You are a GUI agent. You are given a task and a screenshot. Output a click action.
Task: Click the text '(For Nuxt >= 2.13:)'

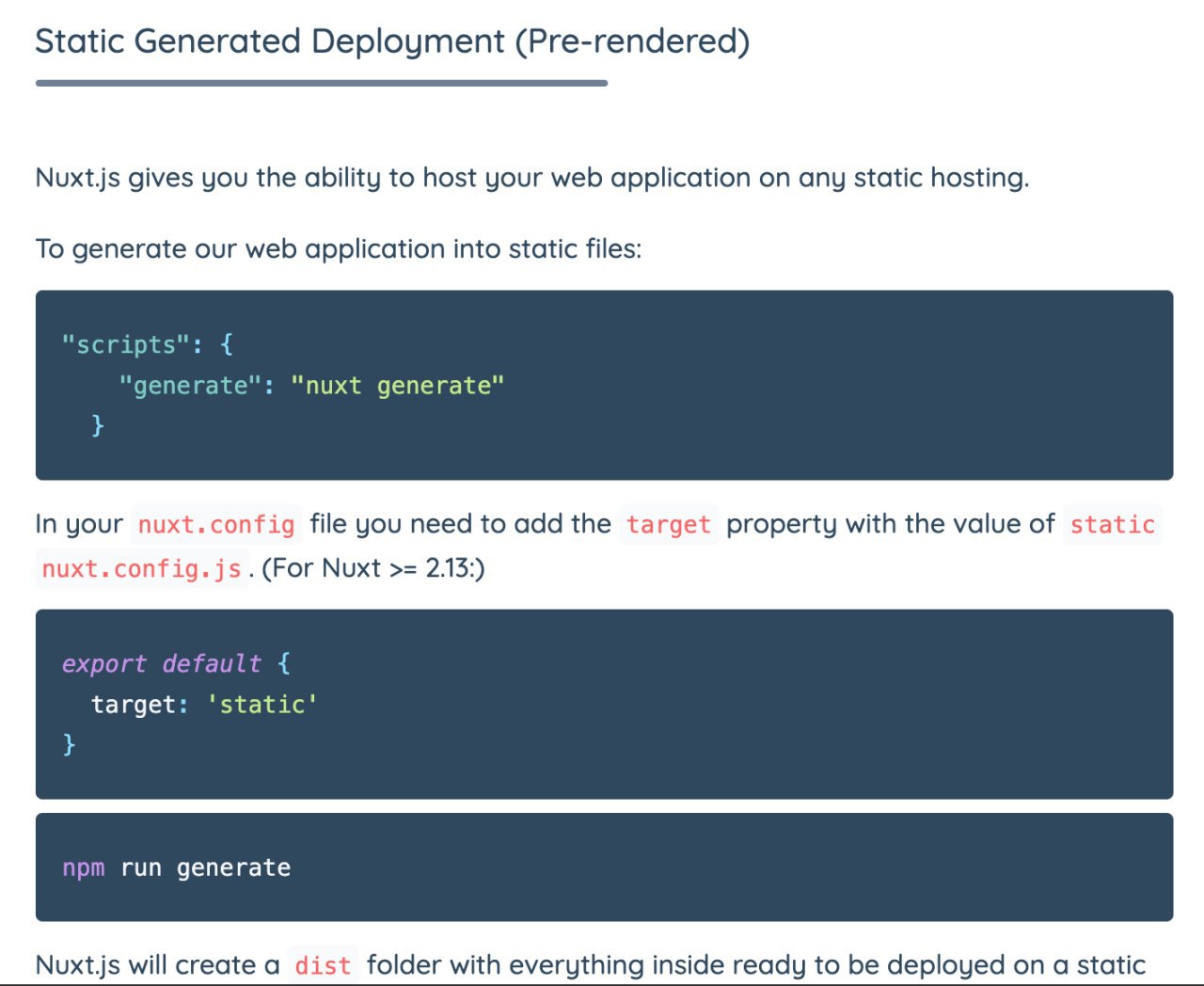[x=373, y=568]
